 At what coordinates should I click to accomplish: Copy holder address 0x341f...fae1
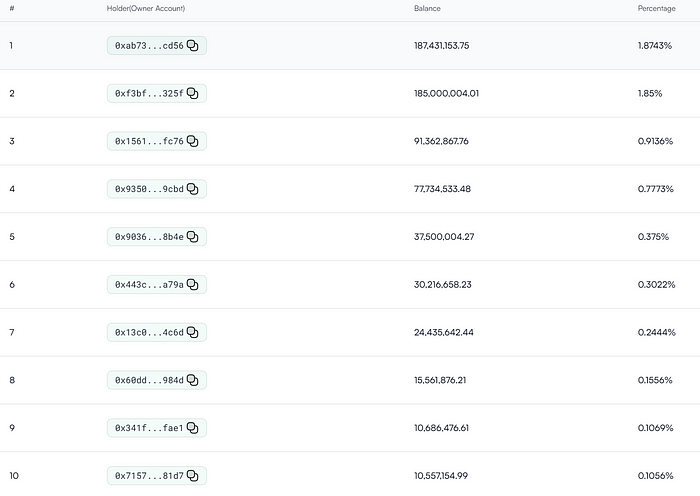[194, 428]
